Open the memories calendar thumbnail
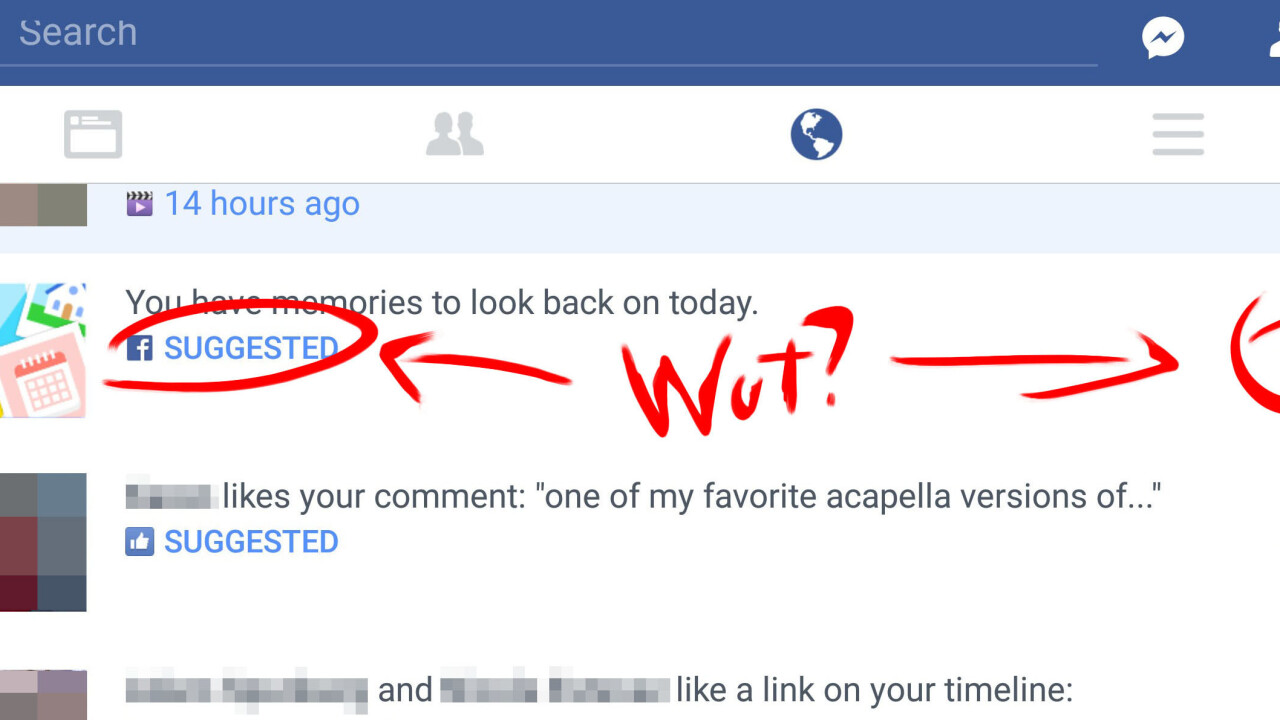 pos(43,350)
